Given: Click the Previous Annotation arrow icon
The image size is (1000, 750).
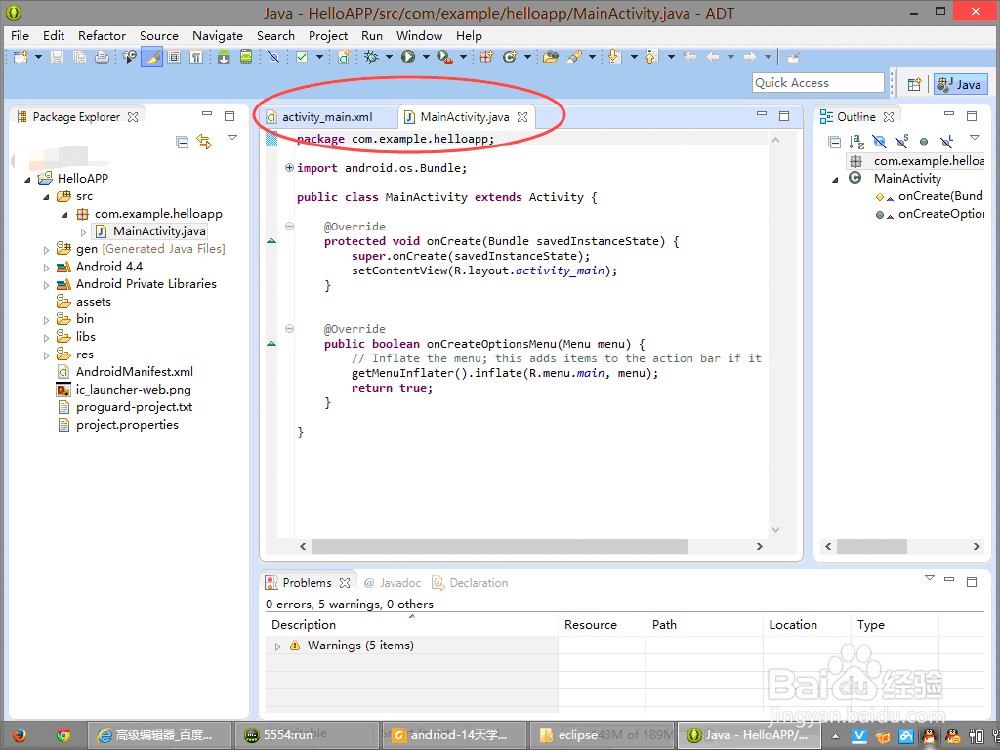Looking at the screenshot, I should (x=651, y=57).
